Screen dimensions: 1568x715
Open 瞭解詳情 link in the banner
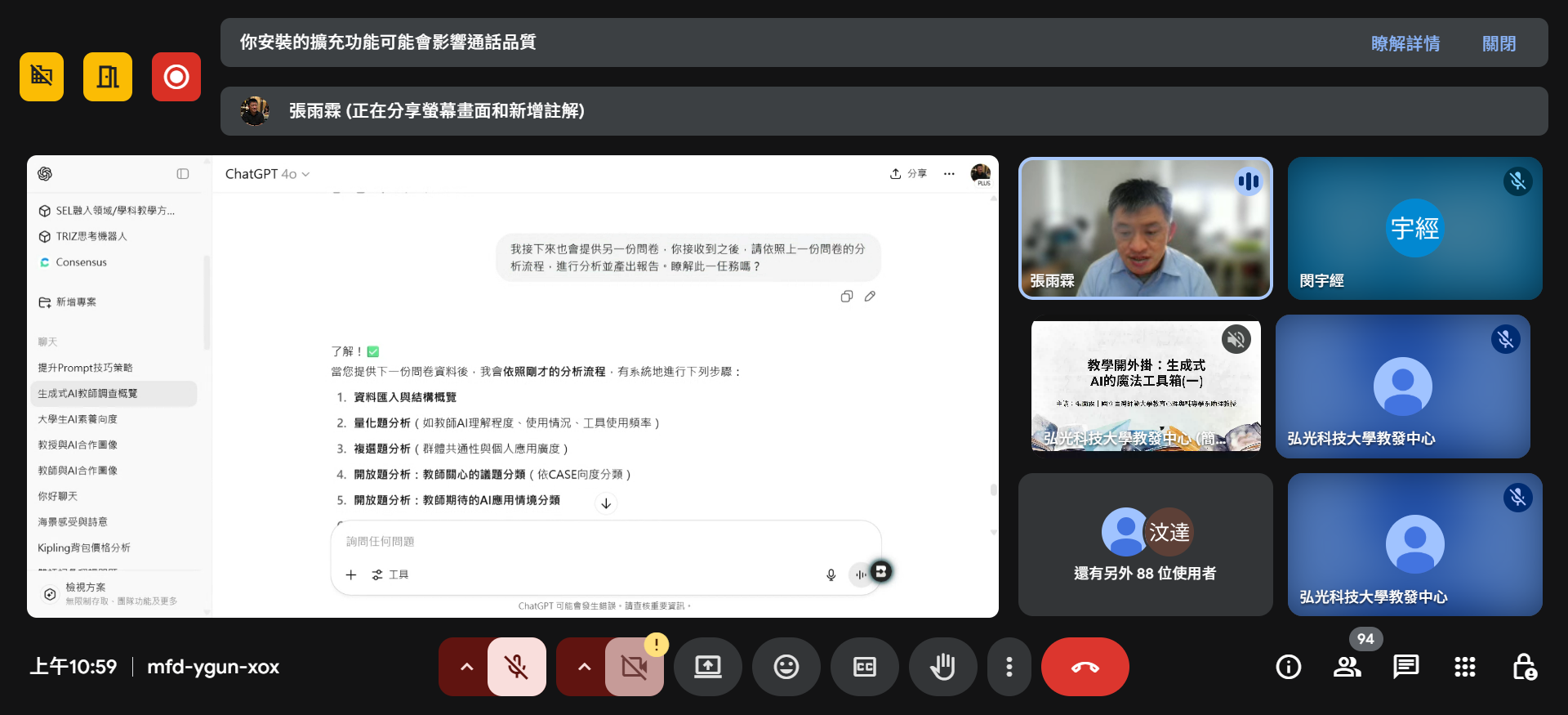pyautogui.click(x=1405, y=43)
